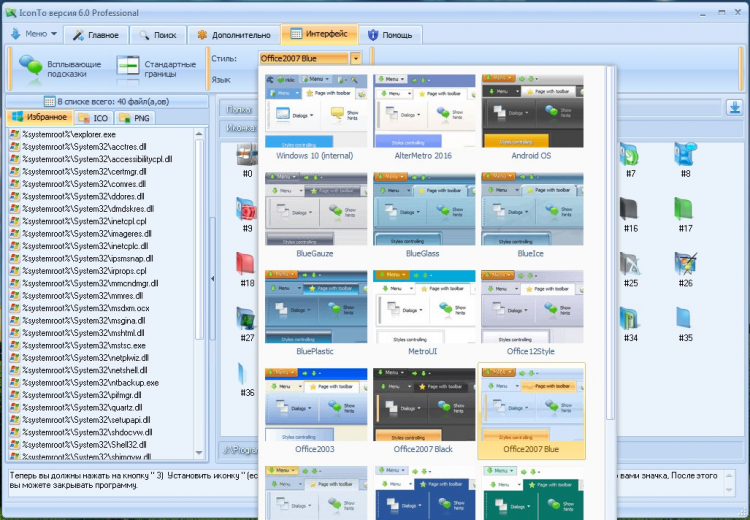Select icon #7 in the icon grid
The height and width of the screenshot is (520, 750).
[630, 160]
